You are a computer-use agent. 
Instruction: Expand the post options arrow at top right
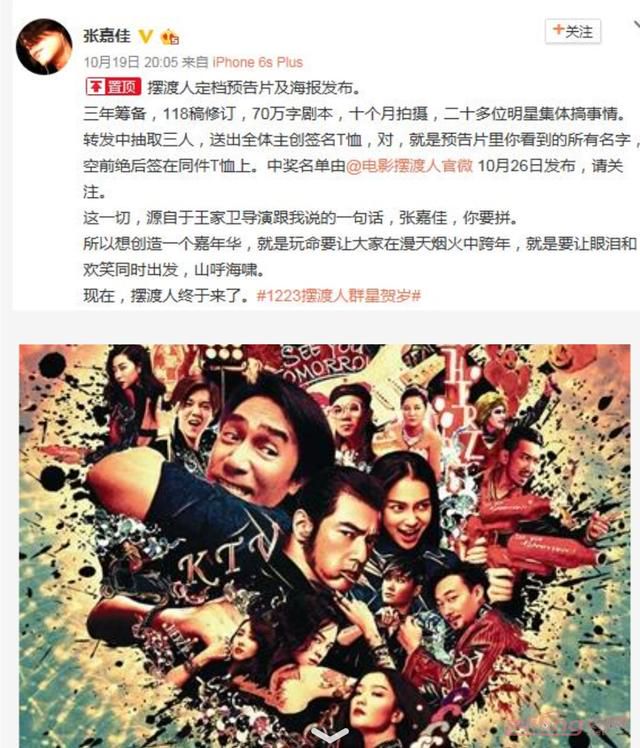click(x=635, y=26)
